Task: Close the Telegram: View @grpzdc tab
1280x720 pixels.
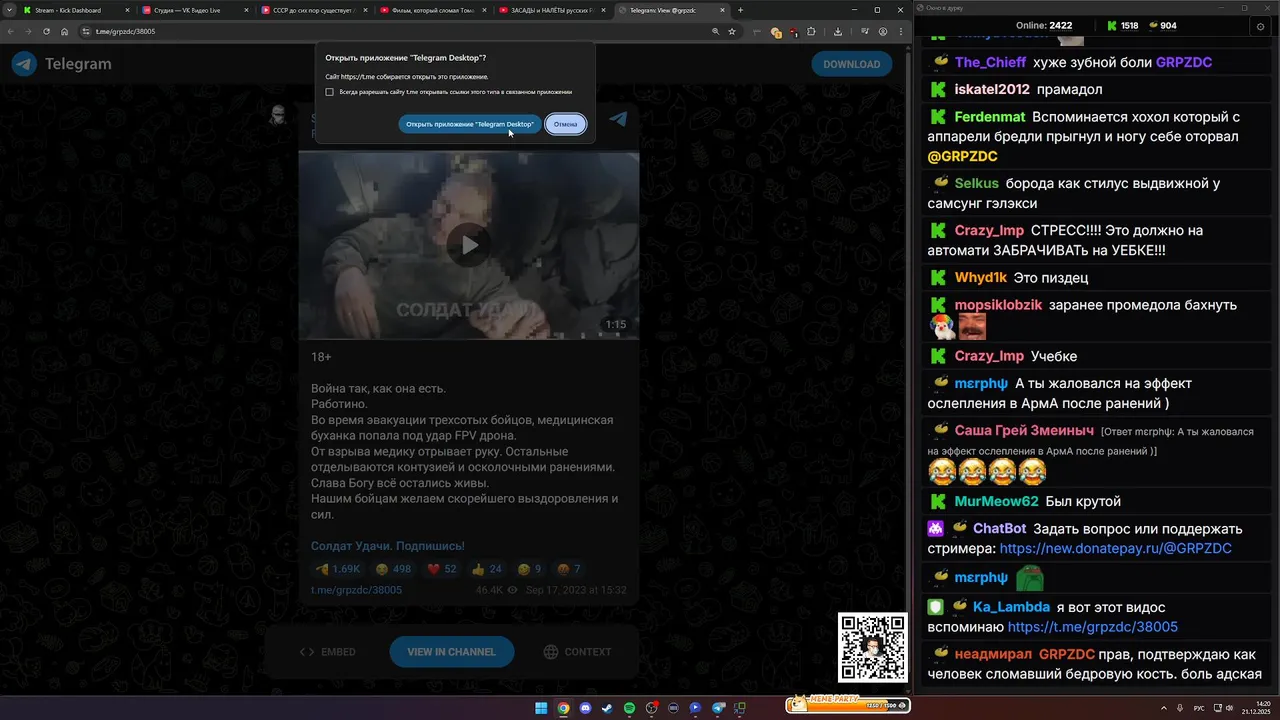Action: pos(721,10)
